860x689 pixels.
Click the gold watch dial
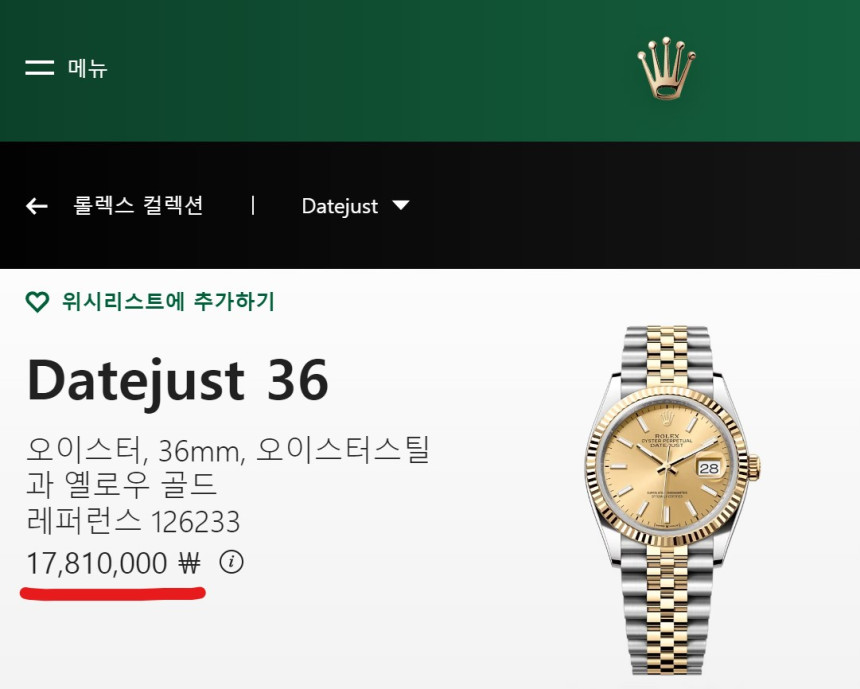666,467
